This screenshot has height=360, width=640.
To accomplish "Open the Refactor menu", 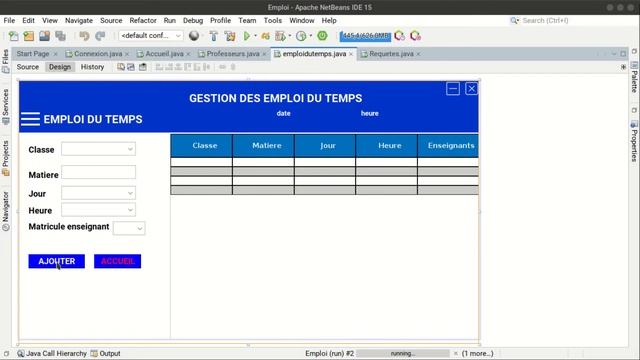I will pyautogui.click(x=143, y=20).
